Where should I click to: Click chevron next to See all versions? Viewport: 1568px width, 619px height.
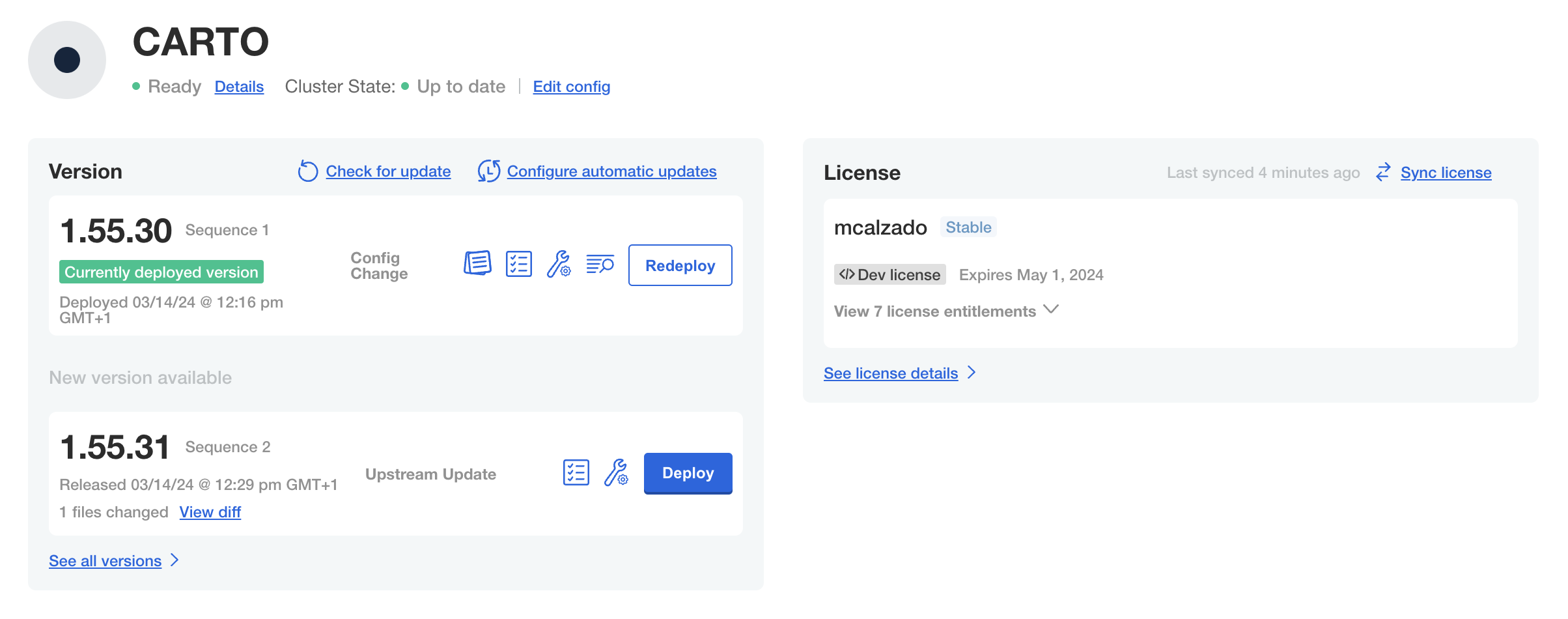point(175,560)
